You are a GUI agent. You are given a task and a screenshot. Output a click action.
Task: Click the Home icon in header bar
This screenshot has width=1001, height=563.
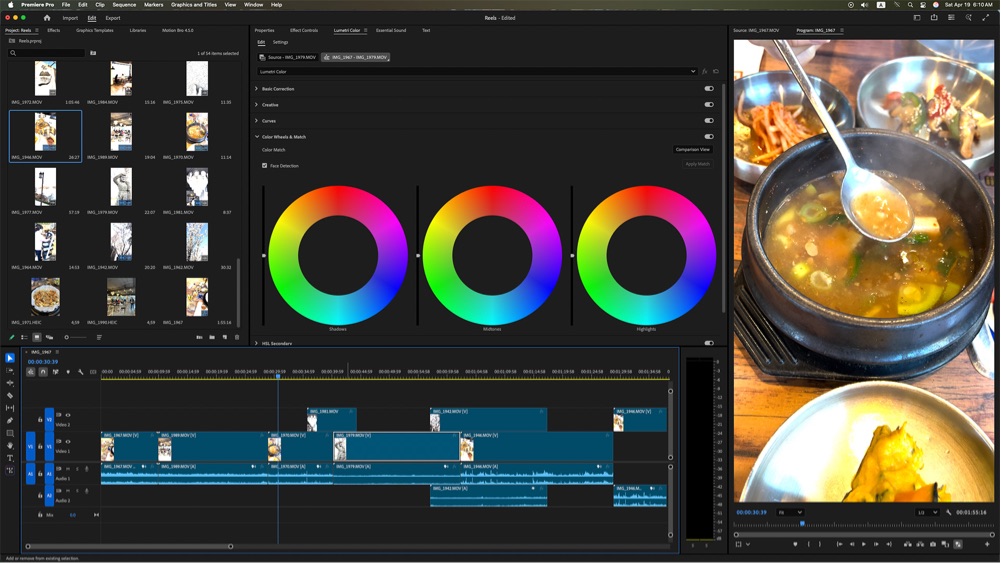(47, 18)
